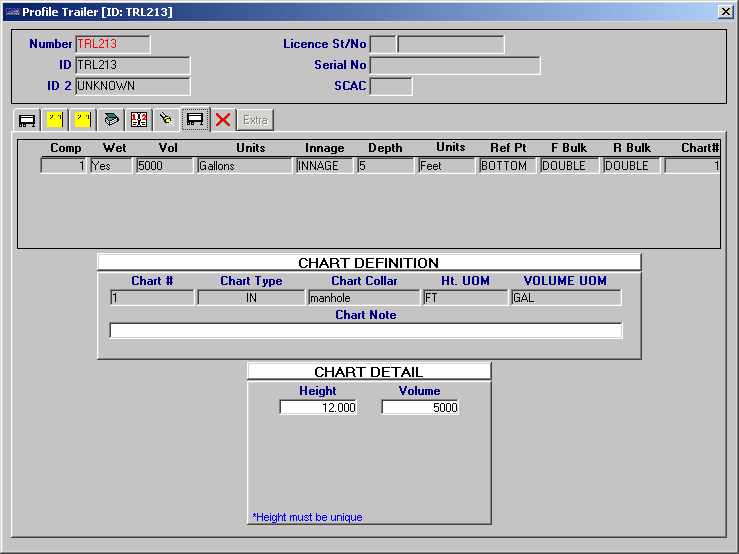Click the Vol column header

168,148
